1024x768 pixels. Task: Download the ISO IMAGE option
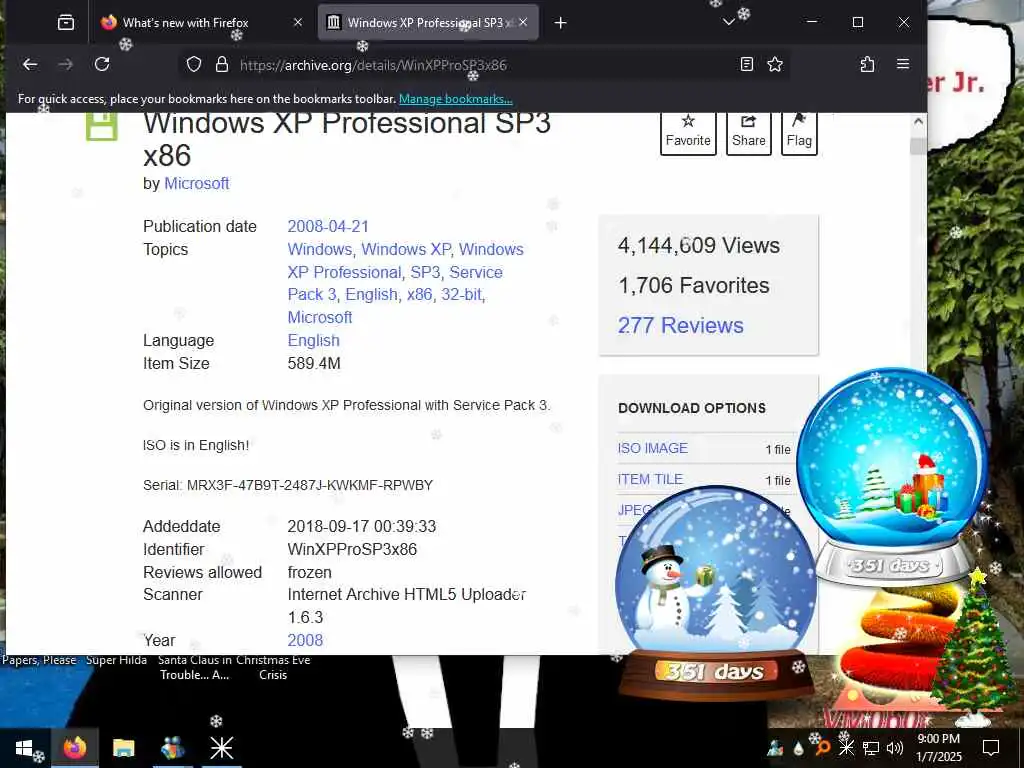click(652, 449)
